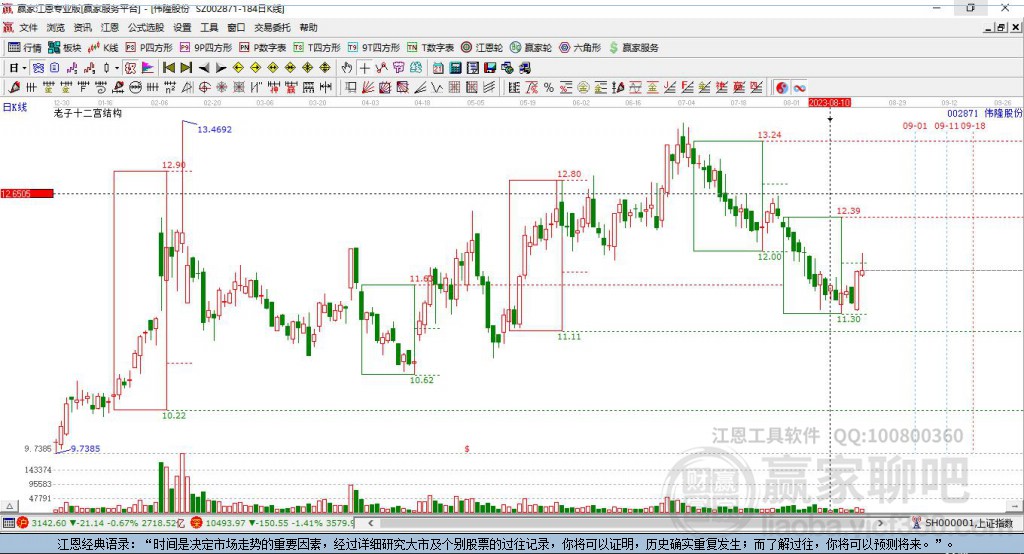Click 日K线 label at chart top left
This screenshot has height=554, width=1024.
[15, 107]
